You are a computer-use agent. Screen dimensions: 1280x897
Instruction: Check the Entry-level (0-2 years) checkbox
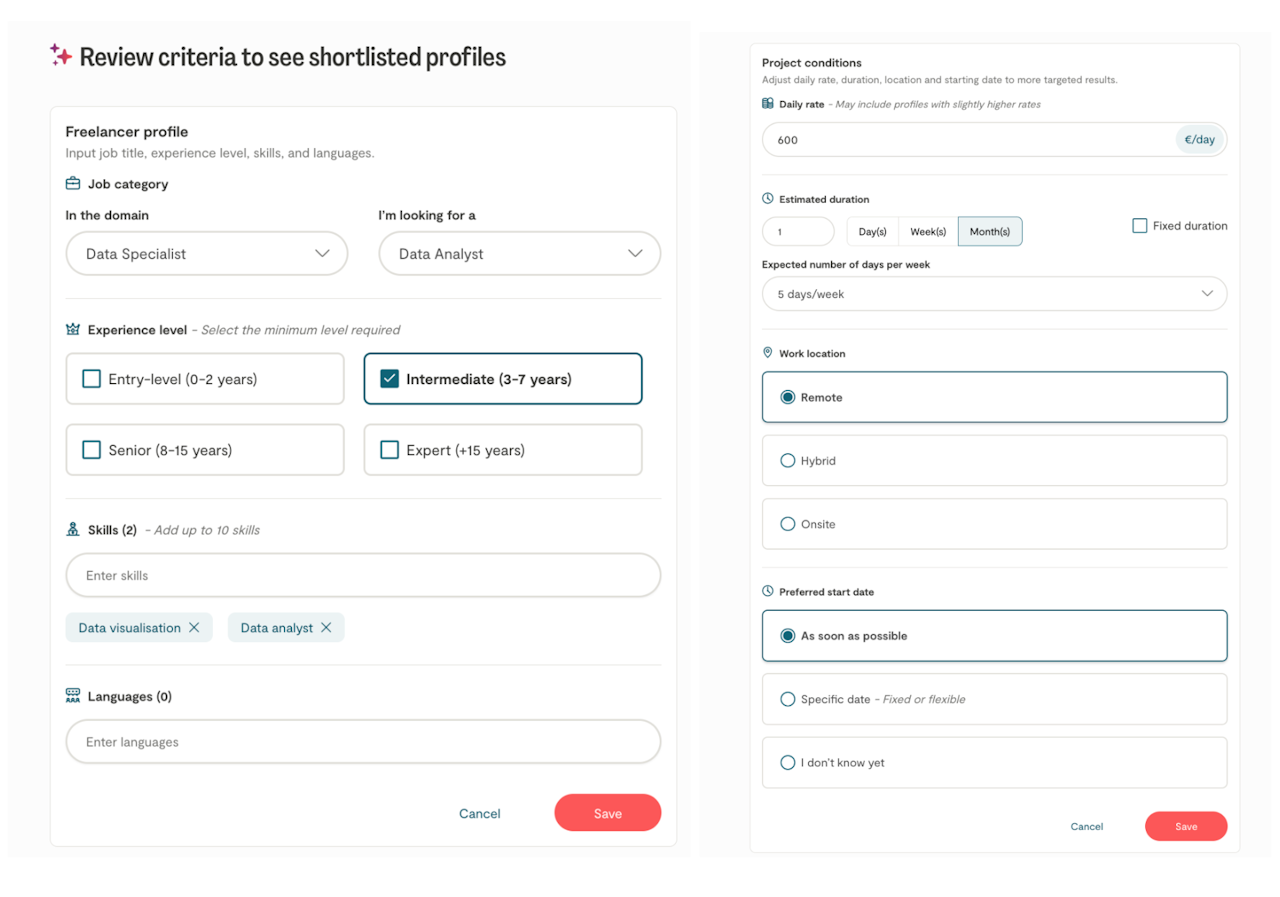pyautogui.click(x=91, y=379)
